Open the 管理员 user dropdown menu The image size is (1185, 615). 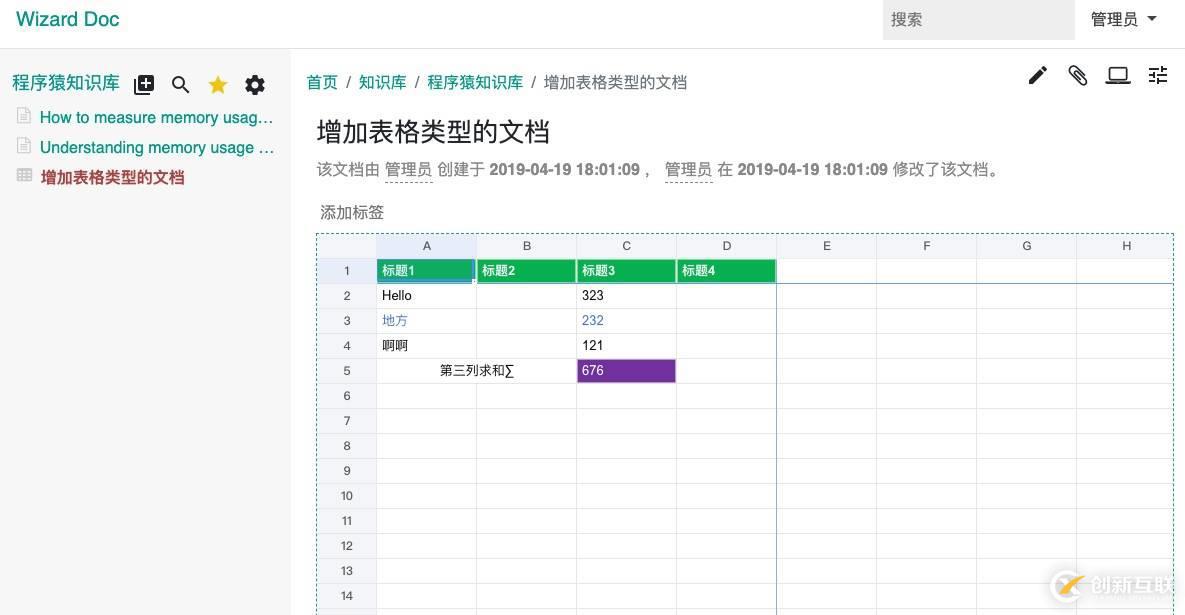coord(1123,20)
